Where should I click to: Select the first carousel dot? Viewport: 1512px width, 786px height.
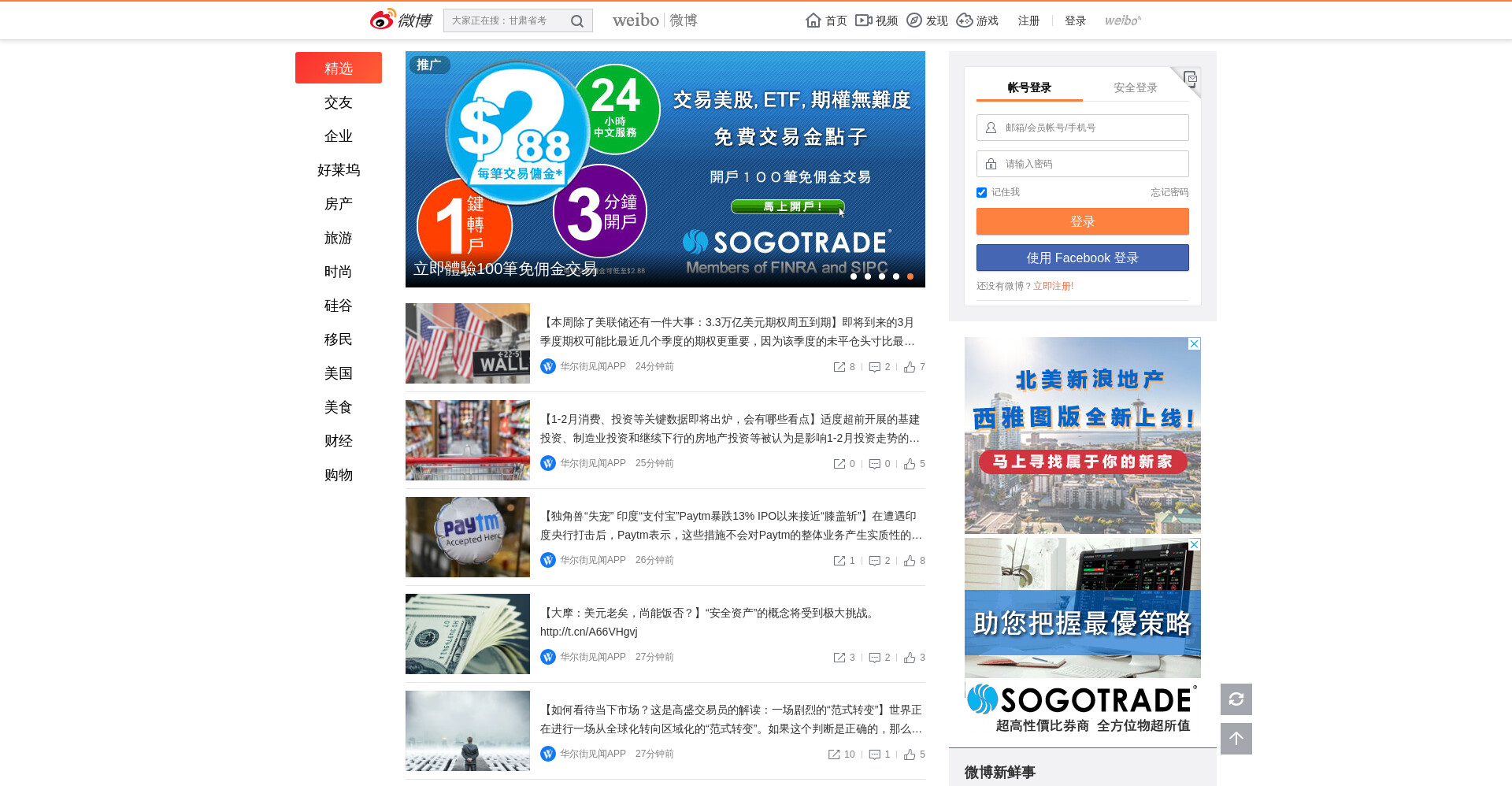[x=854, y=276]
